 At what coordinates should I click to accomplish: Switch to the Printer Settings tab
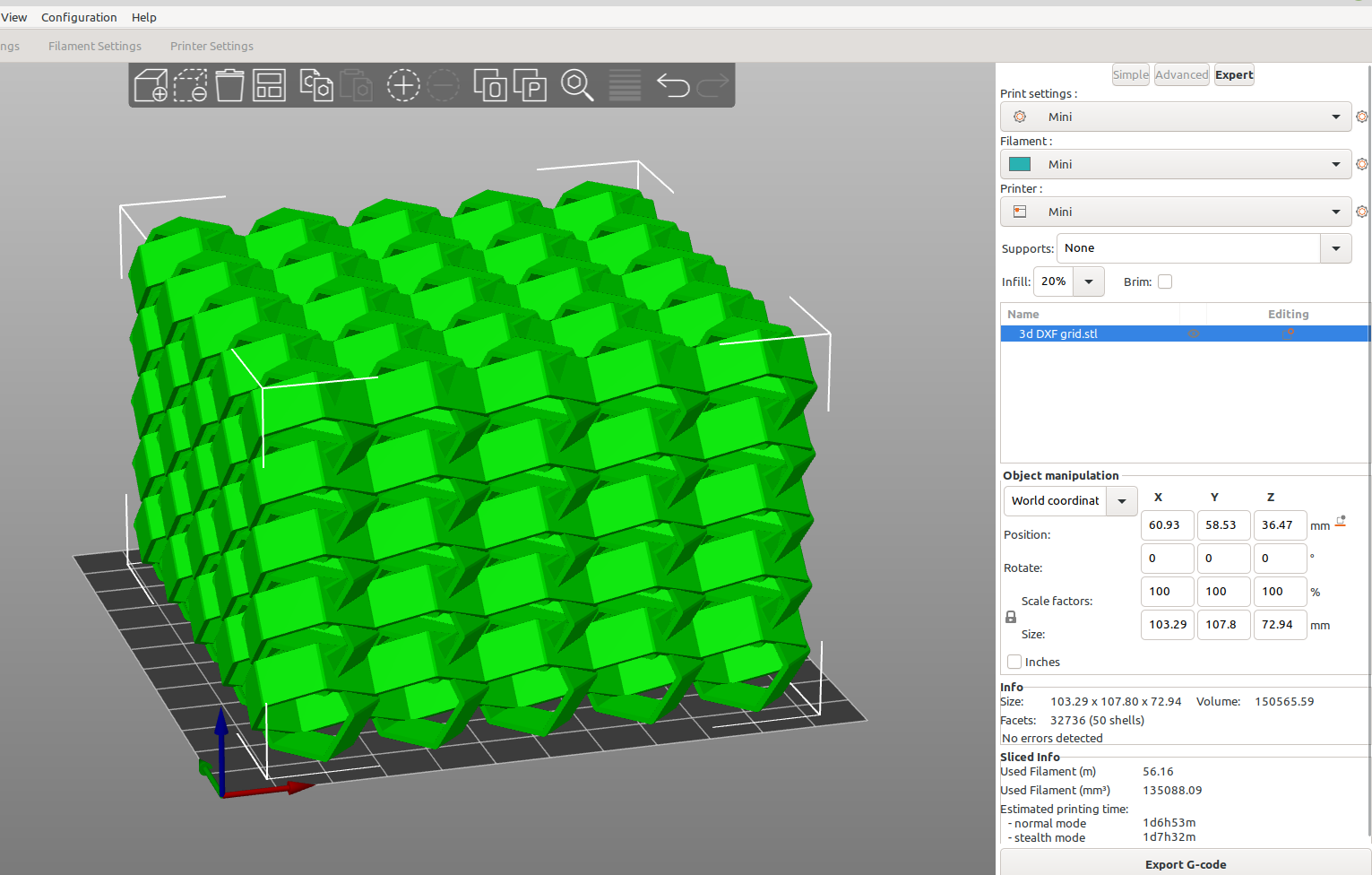point(211,46)
